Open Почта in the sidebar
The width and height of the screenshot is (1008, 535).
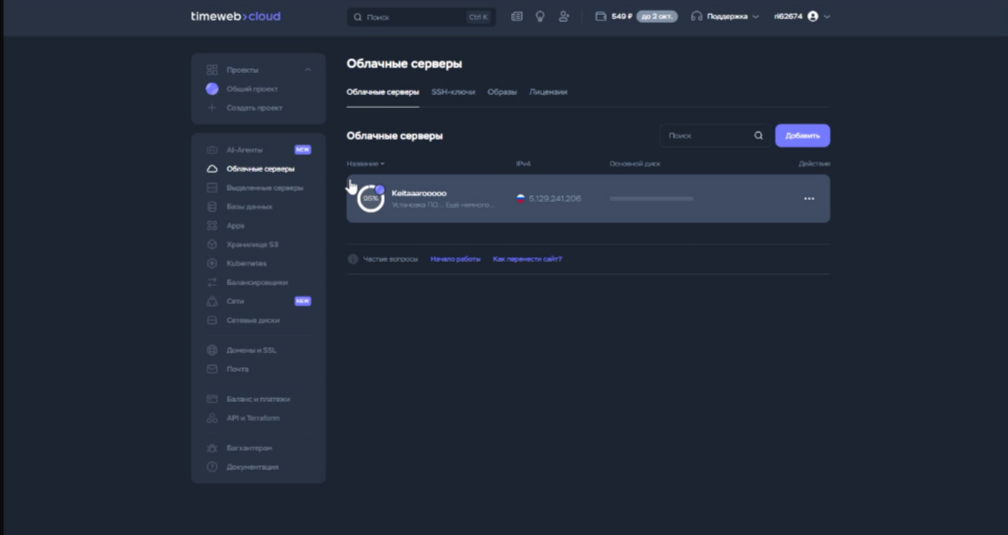(x=237, y=370)
